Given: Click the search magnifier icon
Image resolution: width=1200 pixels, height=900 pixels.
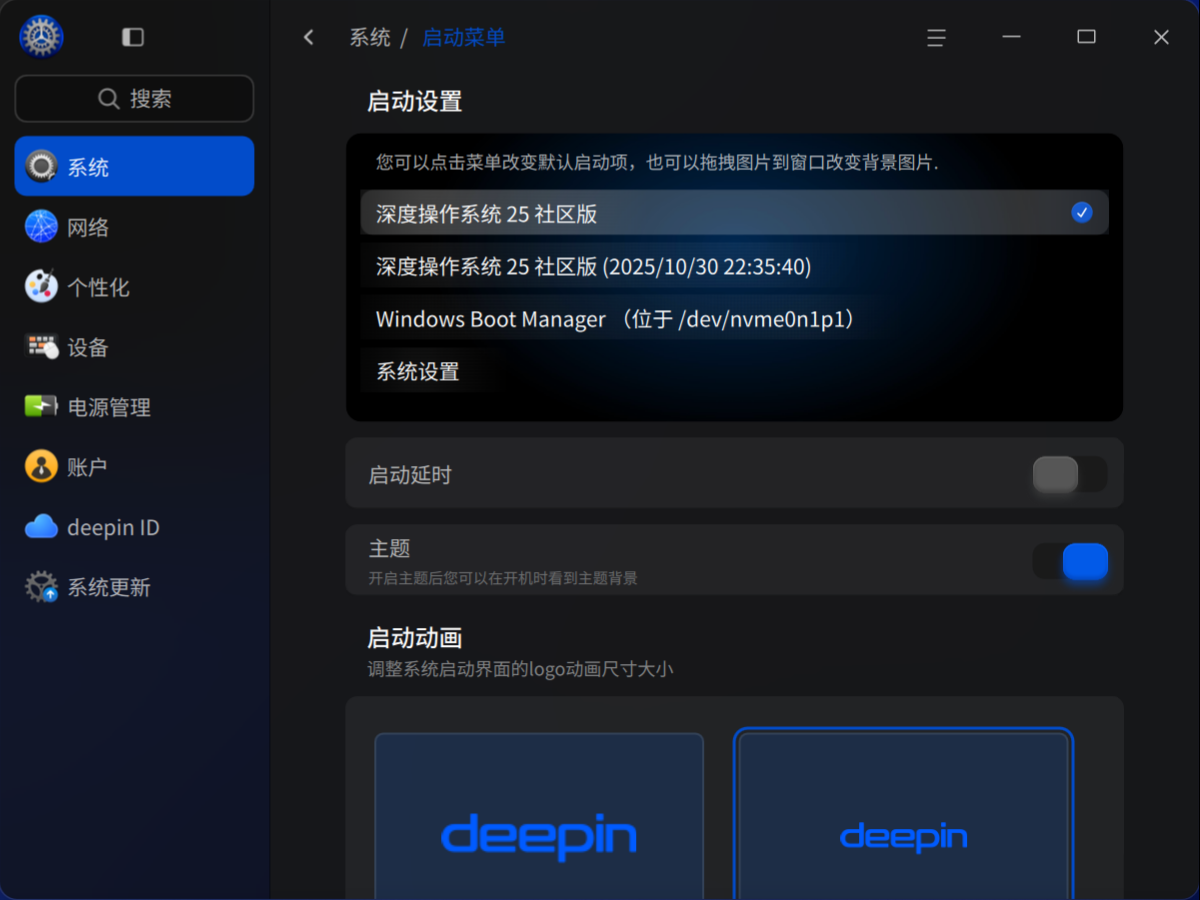Looking at the screenshot, I should [x=109, y=98].
